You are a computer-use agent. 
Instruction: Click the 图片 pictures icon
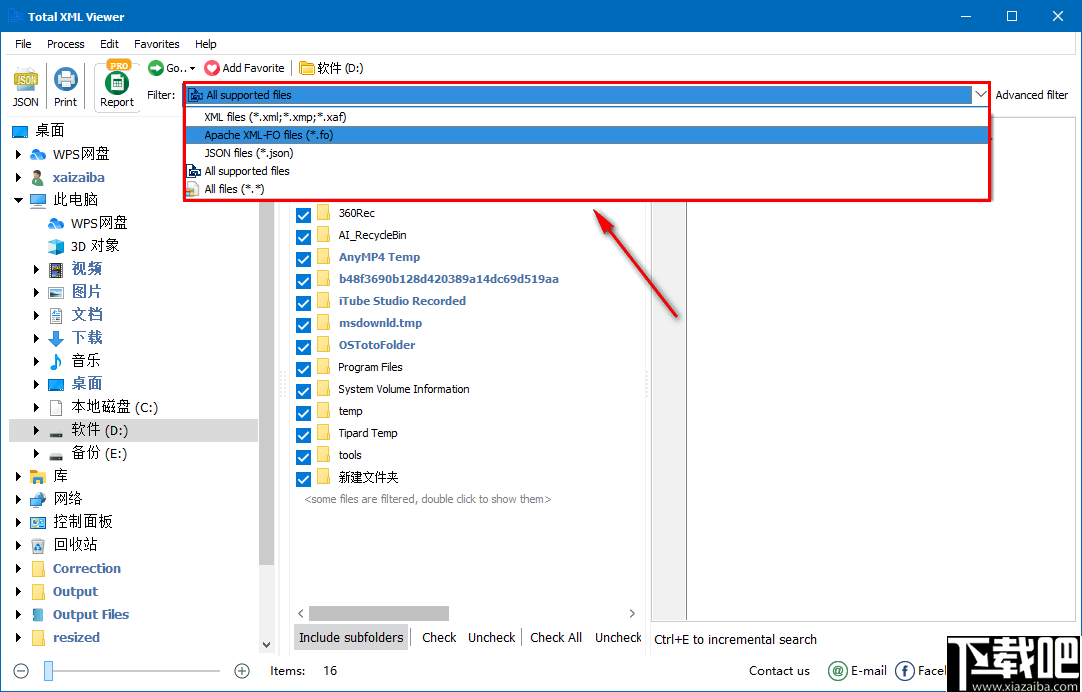[56, 292]
